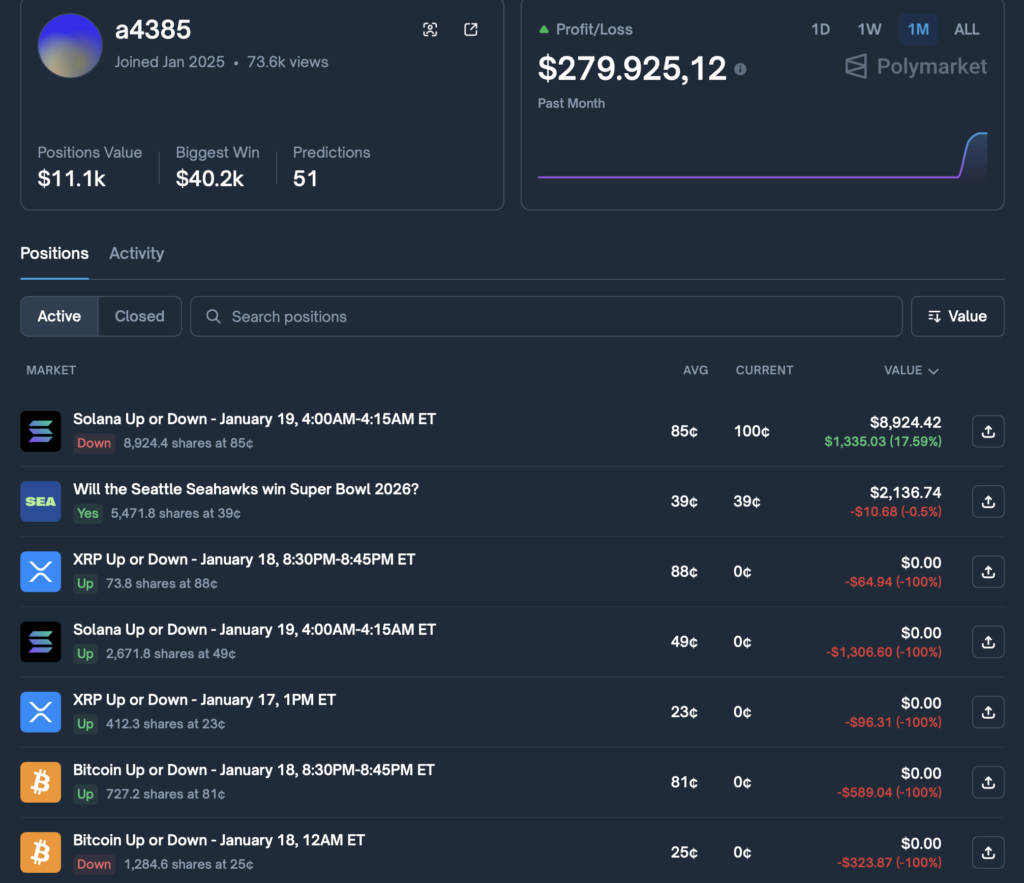Click the scan profile icon beside a4385
This screenshot has width=1024, height=883.
coord(430,30)
